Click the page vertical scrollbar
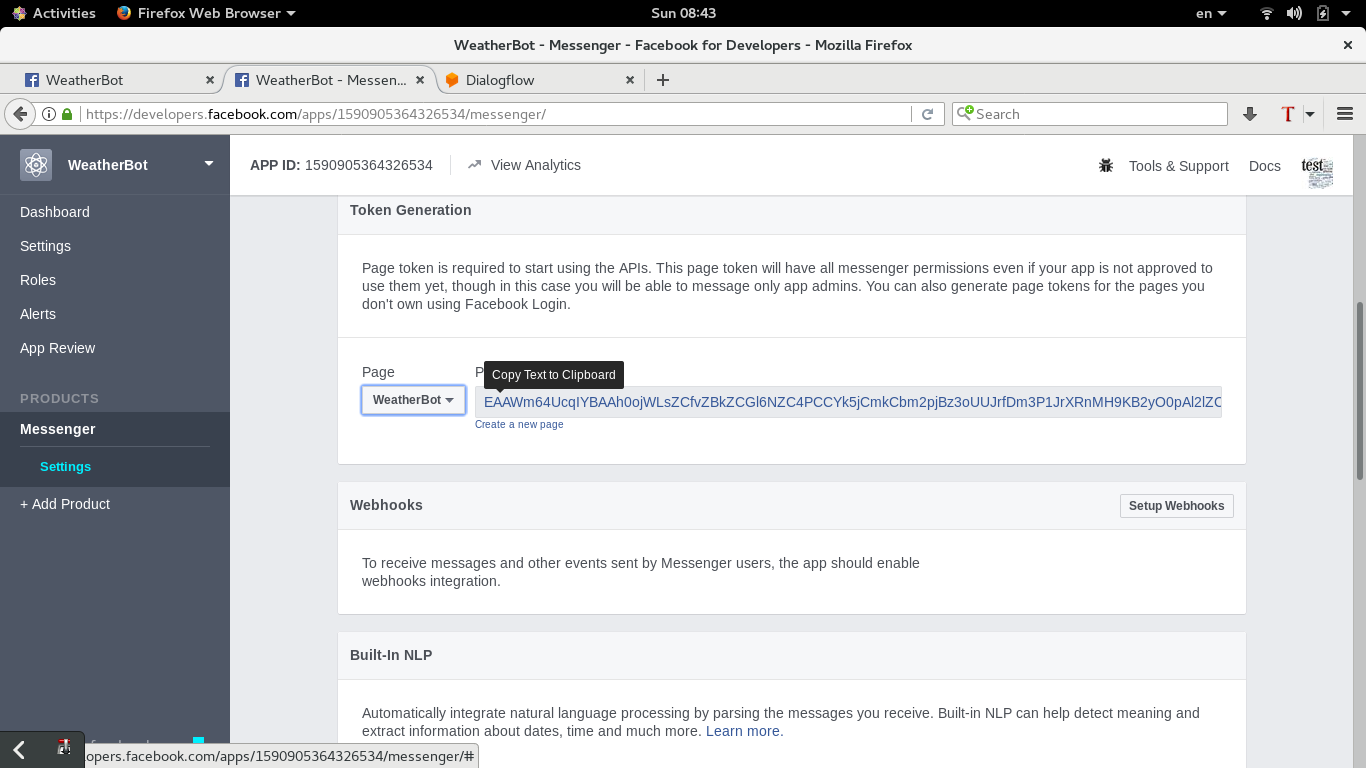The image size is (1366, 768). point(1359,390)
